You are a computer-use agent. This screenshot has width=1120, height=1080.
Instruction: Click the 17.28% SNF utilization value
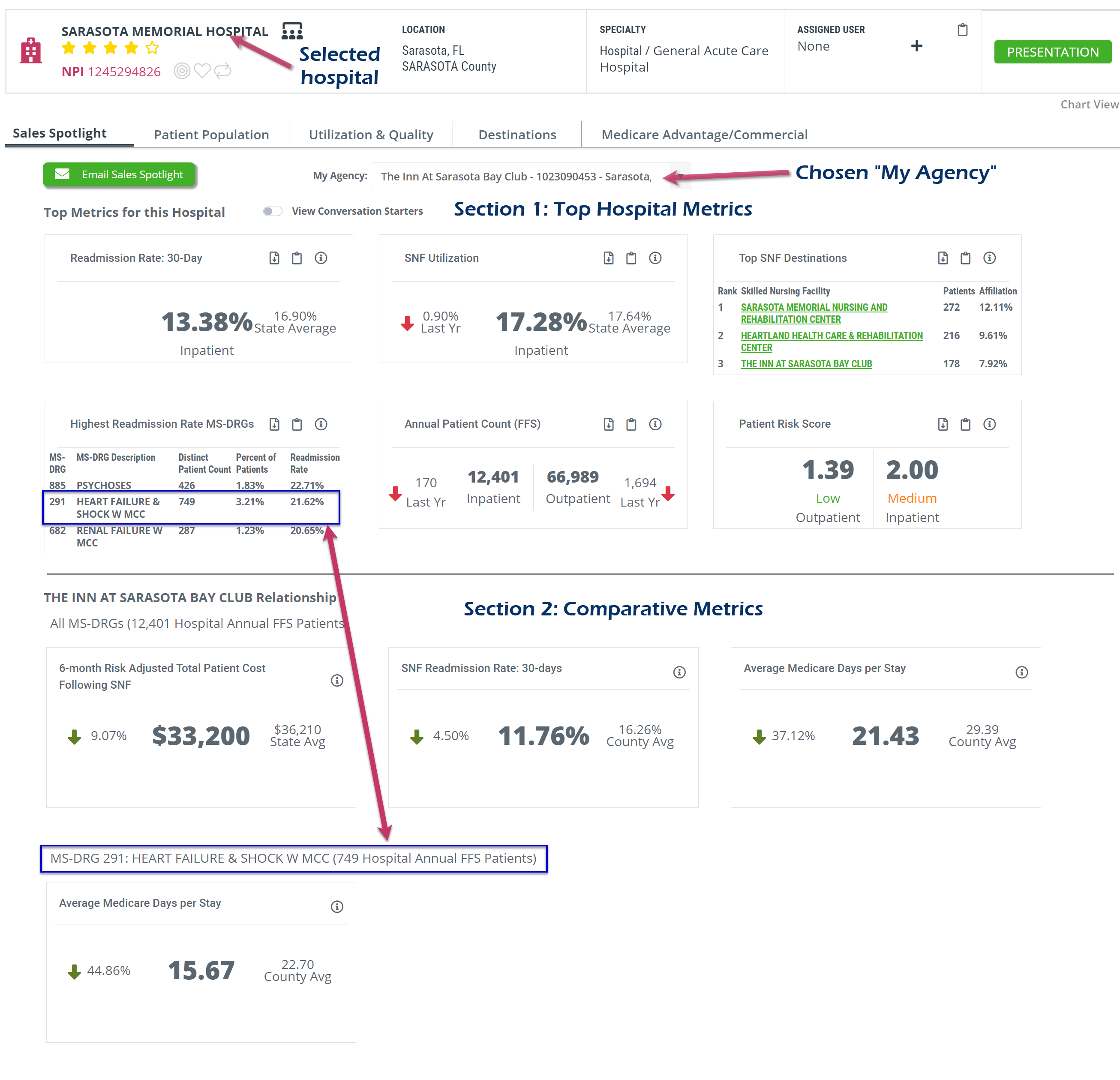(x=541, y=322)
